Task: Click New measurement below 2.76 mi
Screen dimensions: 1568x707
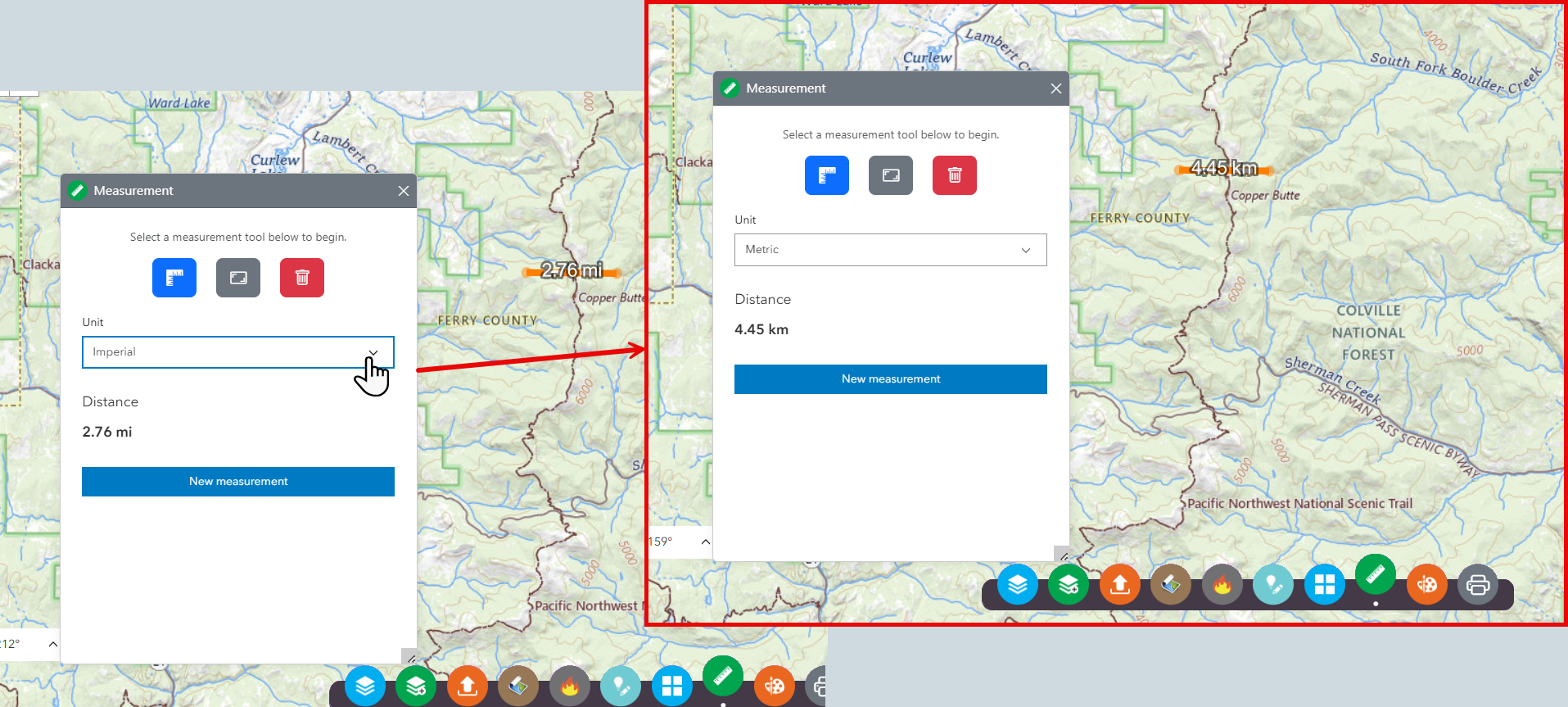Action: tap(238, 482)
